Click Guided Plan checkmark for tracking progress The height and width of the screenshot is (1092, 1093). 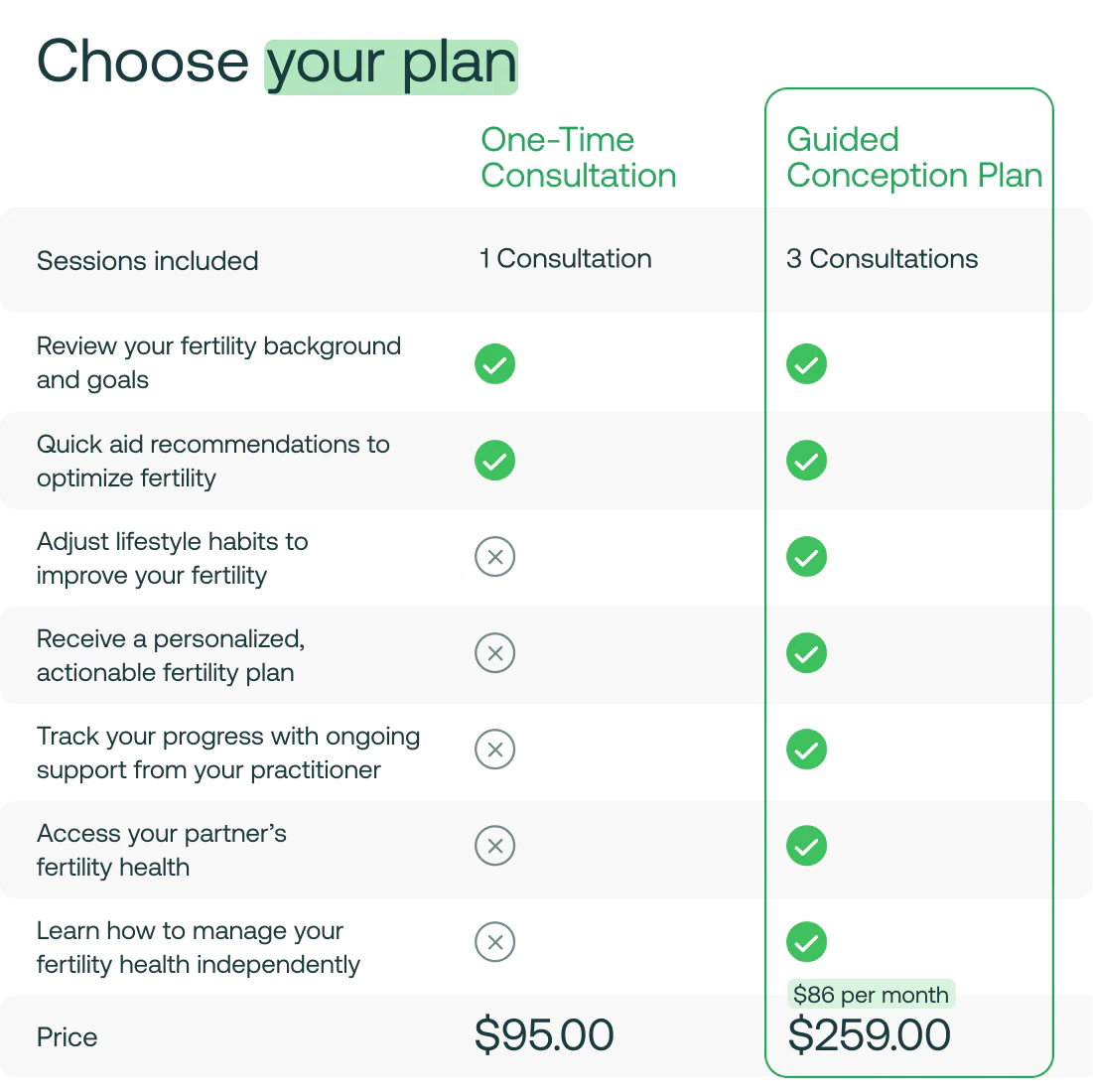point(806,750)
